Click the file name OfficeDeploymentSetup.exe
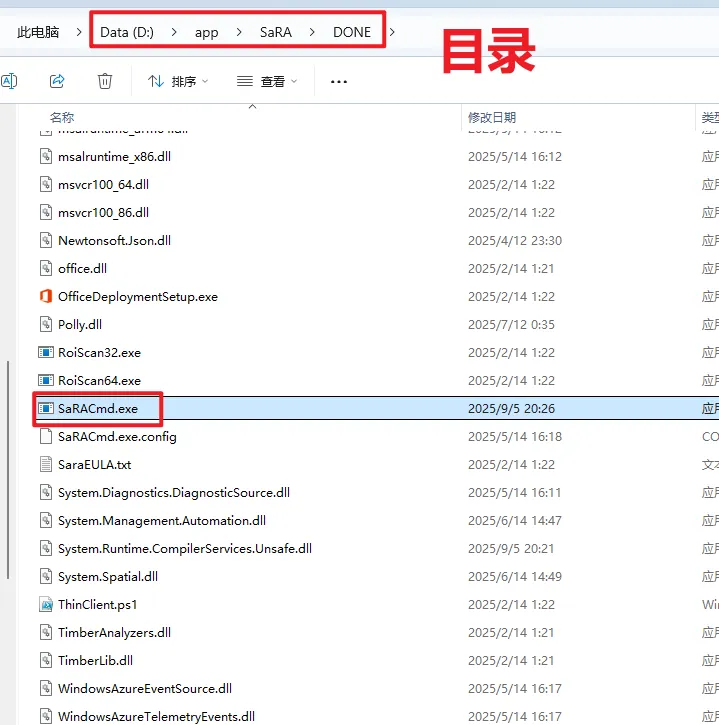This screenshot has height=725, width=719. pyautogui.click(x=138, y=297)
